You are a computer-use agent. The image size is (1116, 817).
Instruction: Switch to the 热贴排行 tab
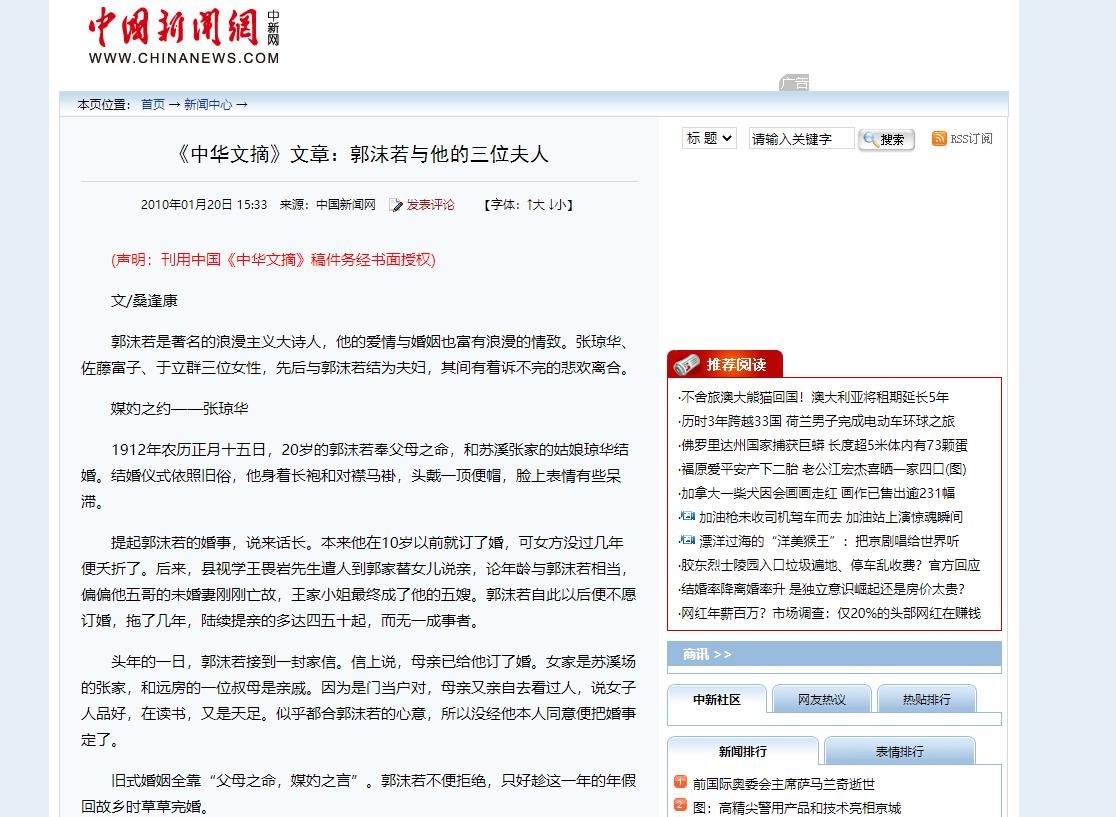(x=927, y=700)
